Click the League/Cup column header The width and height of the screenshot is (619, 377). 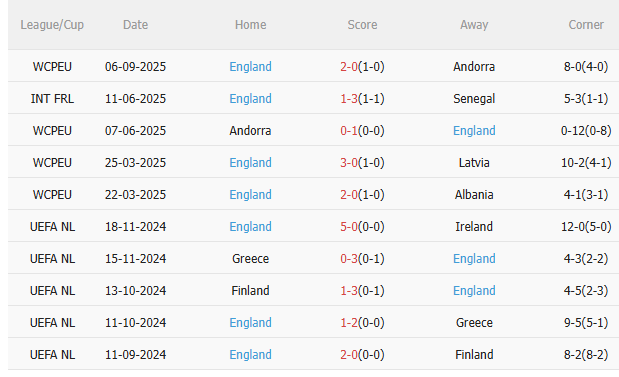tap(52, 24)
